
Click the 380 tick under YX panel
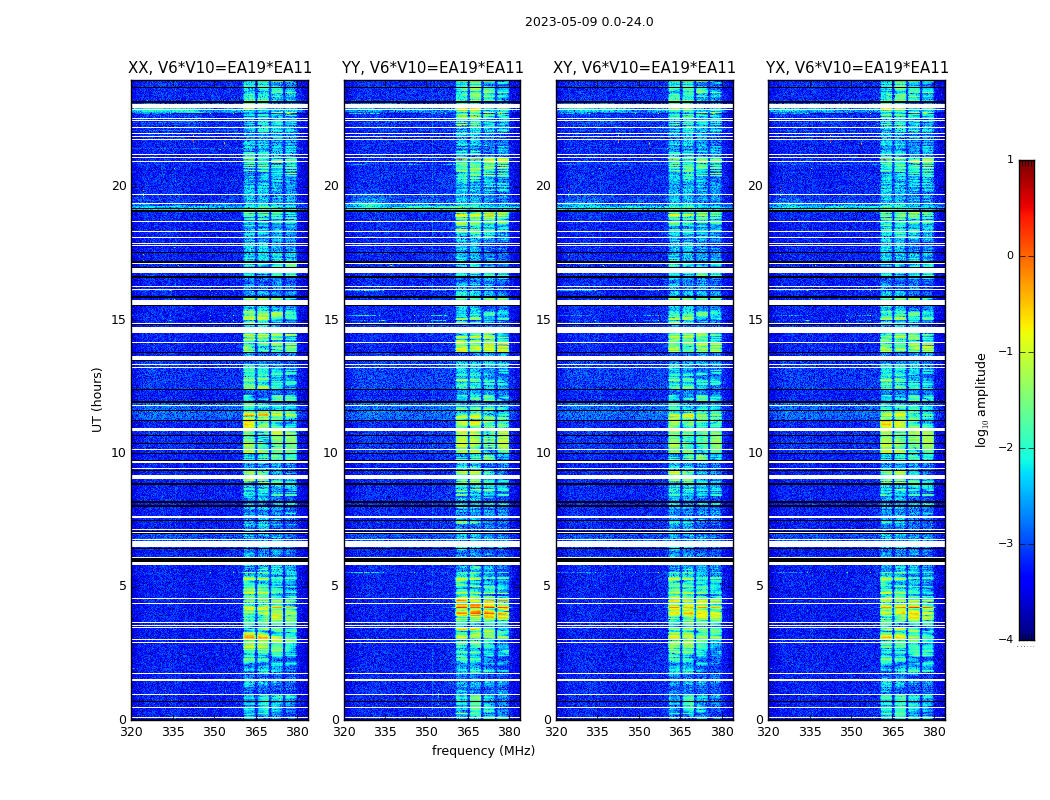(934, 732)
